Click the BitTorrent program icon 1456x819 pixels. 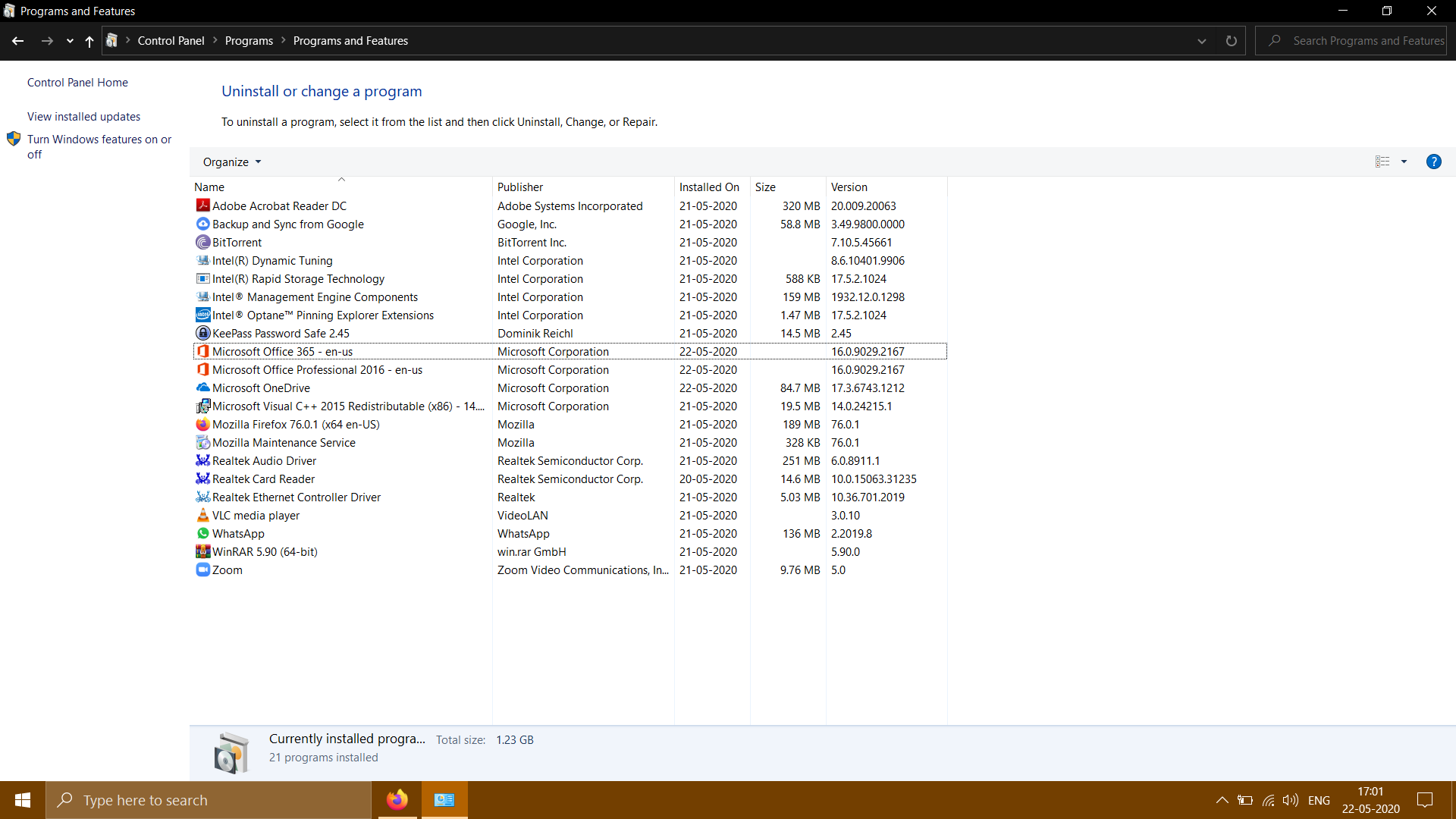(x=202, y=242)
